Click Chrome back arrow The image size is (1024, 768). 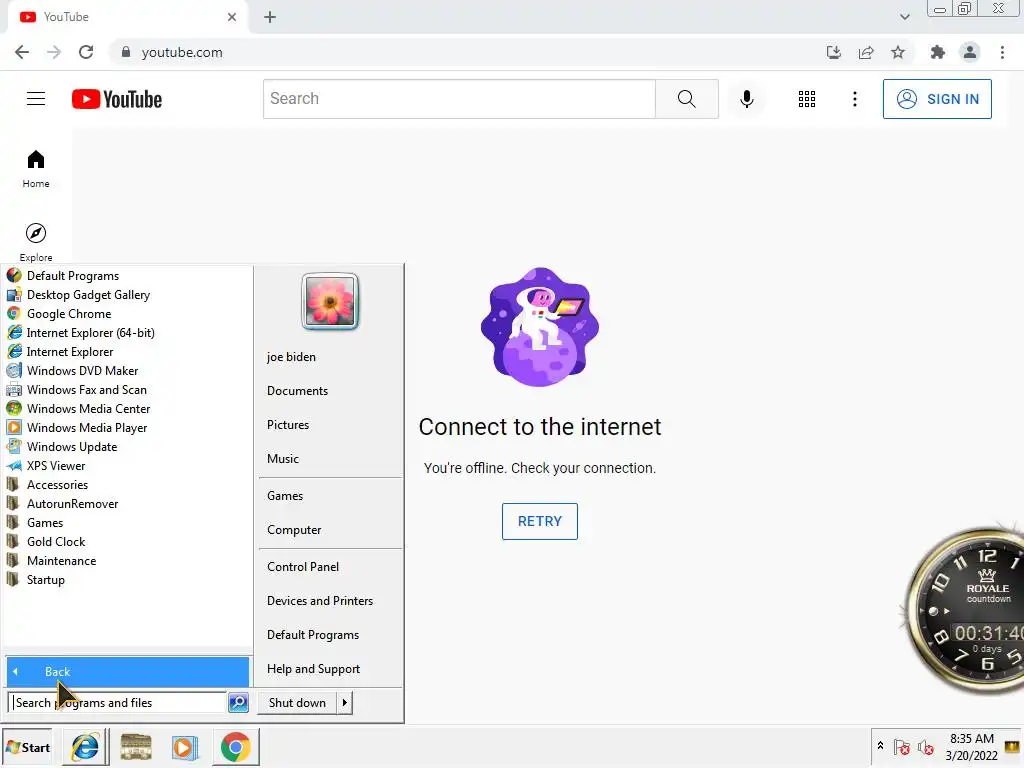tap(22, 52)
